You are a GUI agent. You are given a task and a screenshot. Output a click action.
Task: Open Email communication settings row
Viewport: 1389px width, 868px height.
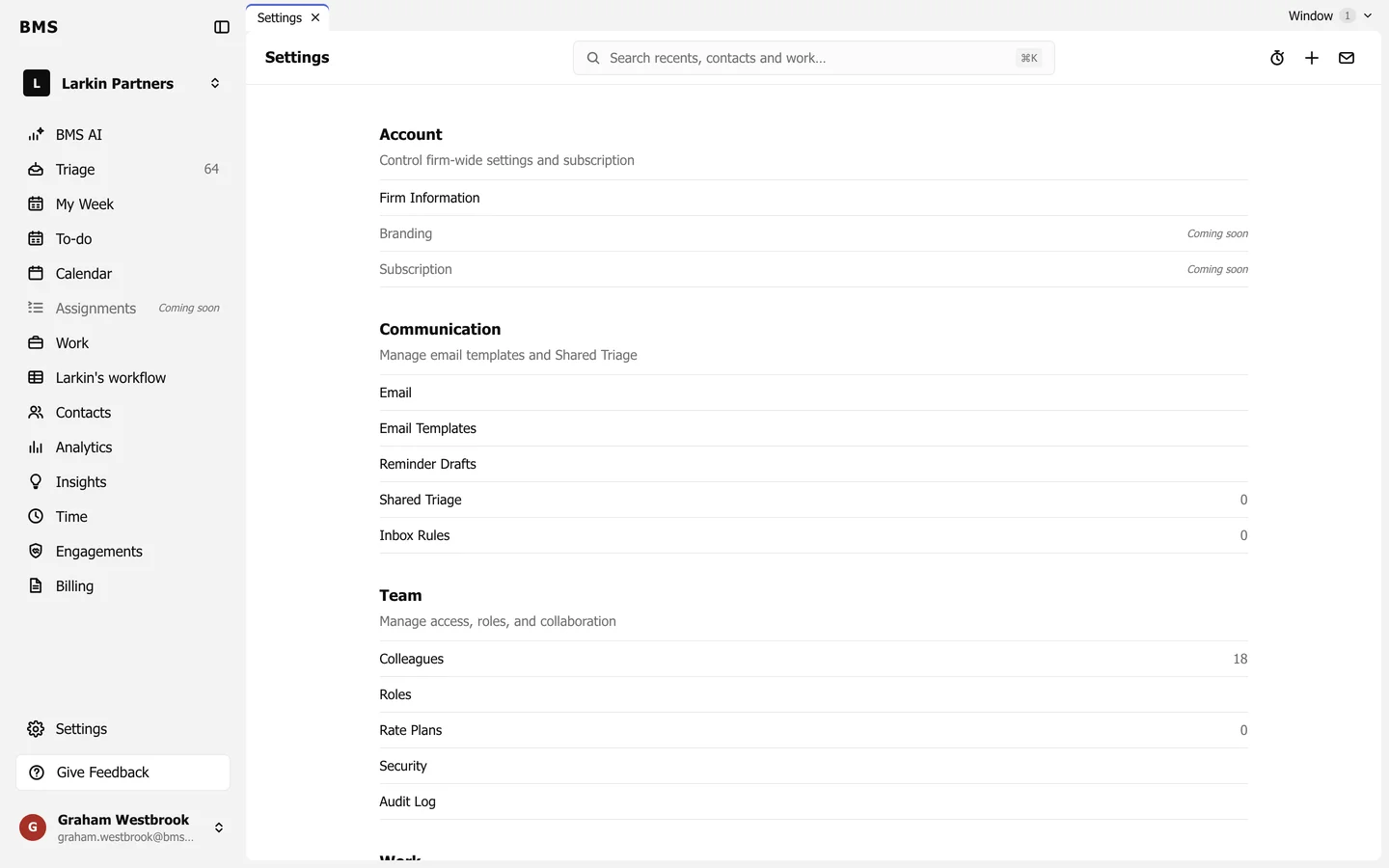tap(813, 393)
